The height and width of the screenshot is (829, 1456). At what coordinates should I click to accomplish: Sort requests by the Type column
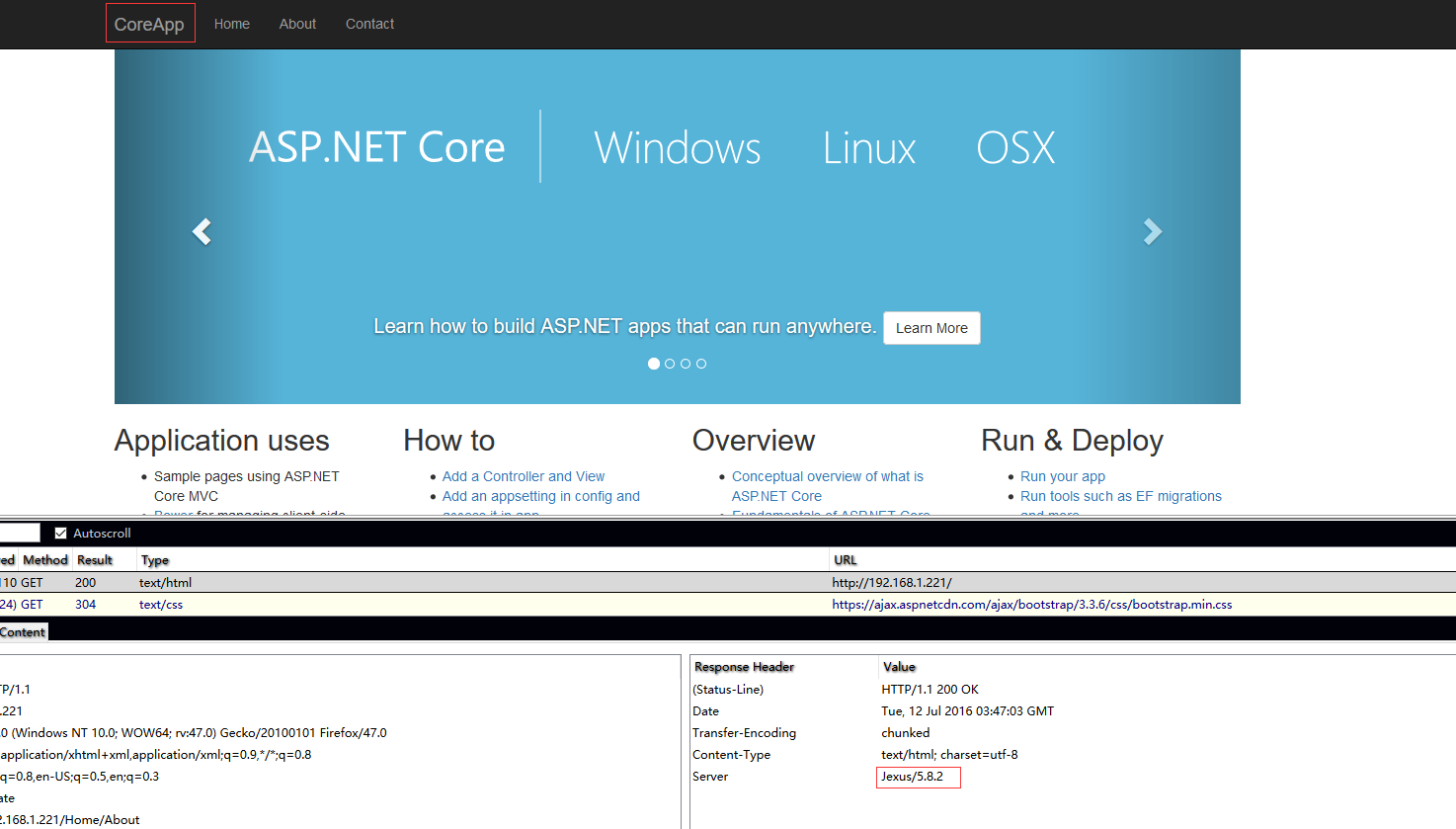coord(155,560)
